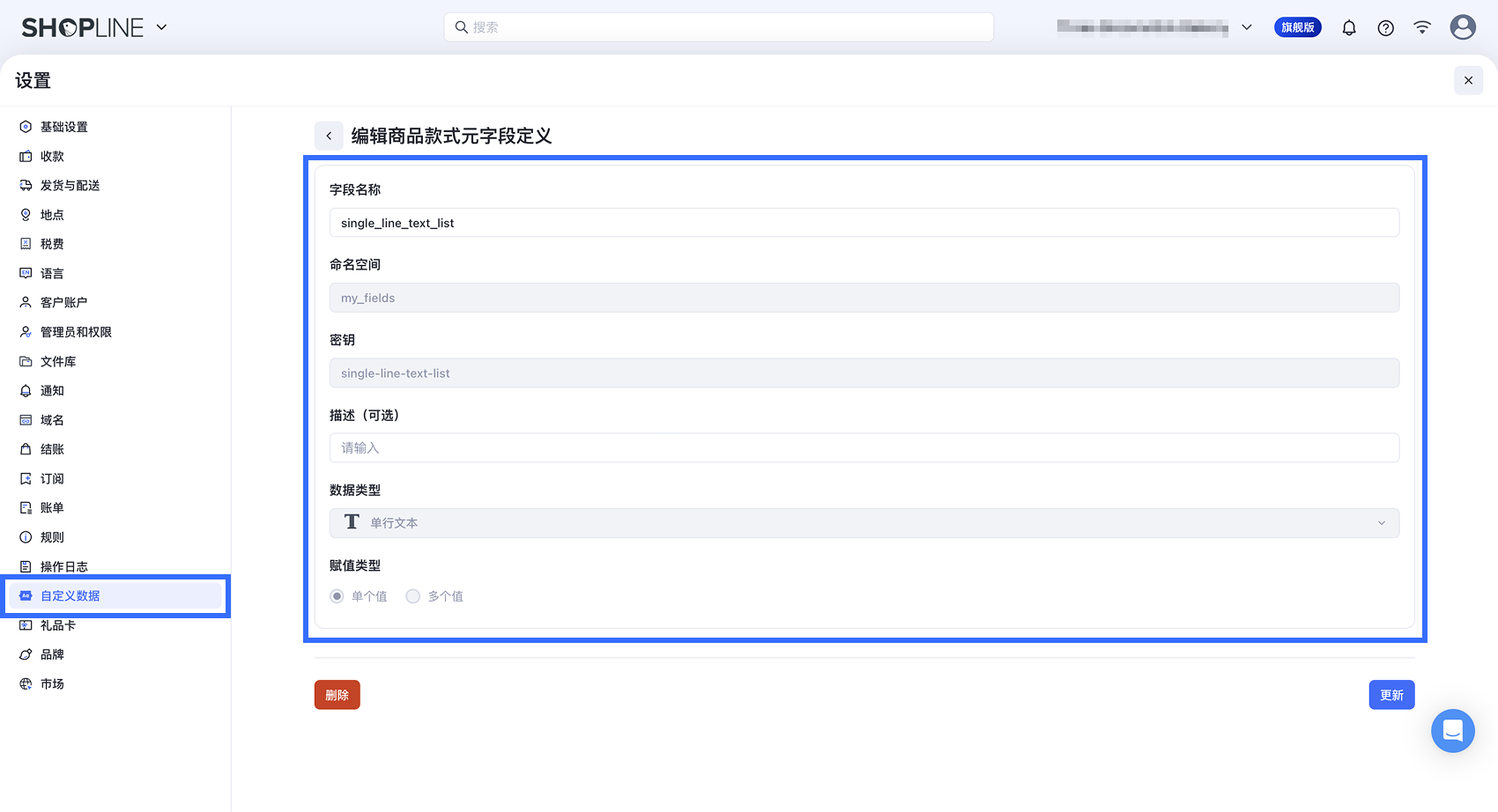Focus the top search box
Image resolution: width=1498 pixels, height=812 pixels.
pos(718,27)
